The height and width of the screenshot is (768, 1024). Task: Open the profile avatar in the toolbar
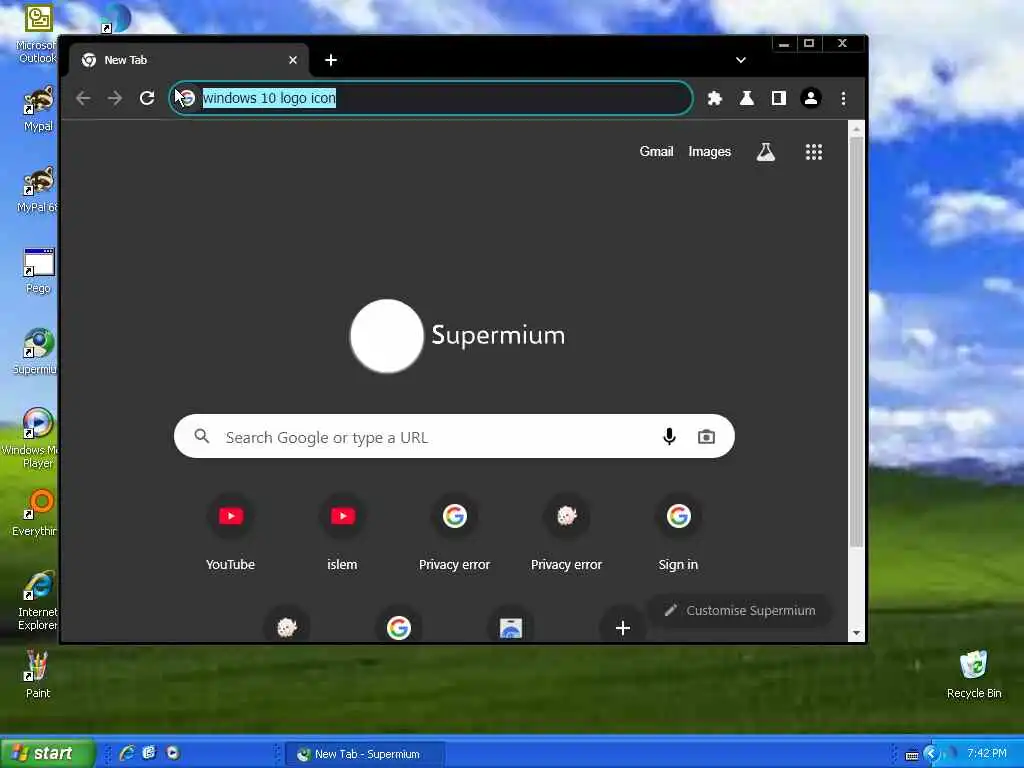[x=810, y=98]
